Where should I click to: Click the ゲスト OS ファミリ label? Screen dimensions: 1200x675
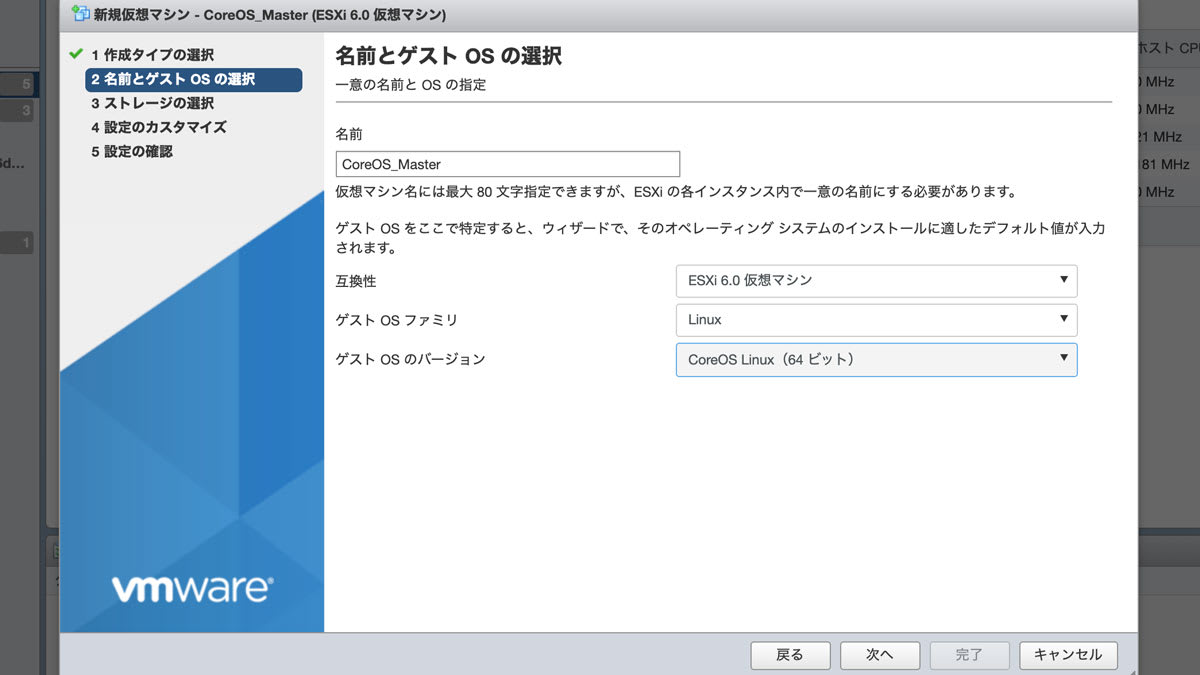click(397, 320)
